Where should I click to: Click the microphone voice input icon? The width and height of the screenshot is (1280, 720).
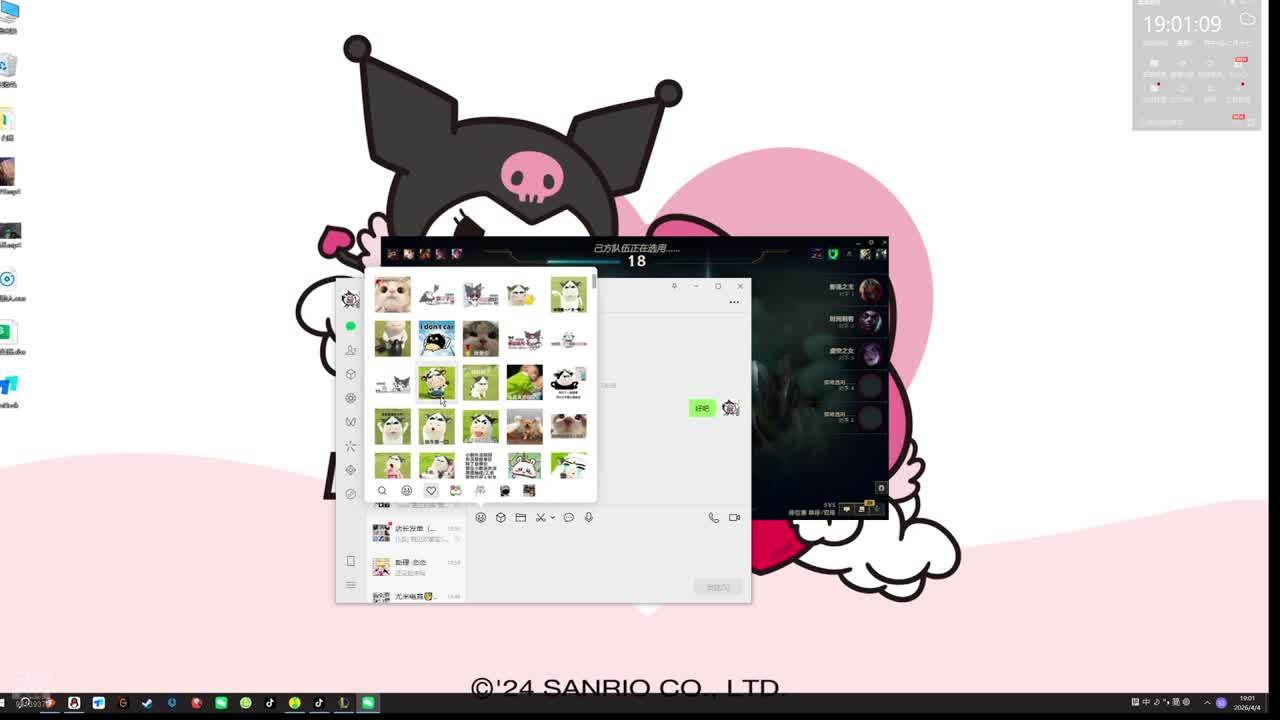click(589, 517)
